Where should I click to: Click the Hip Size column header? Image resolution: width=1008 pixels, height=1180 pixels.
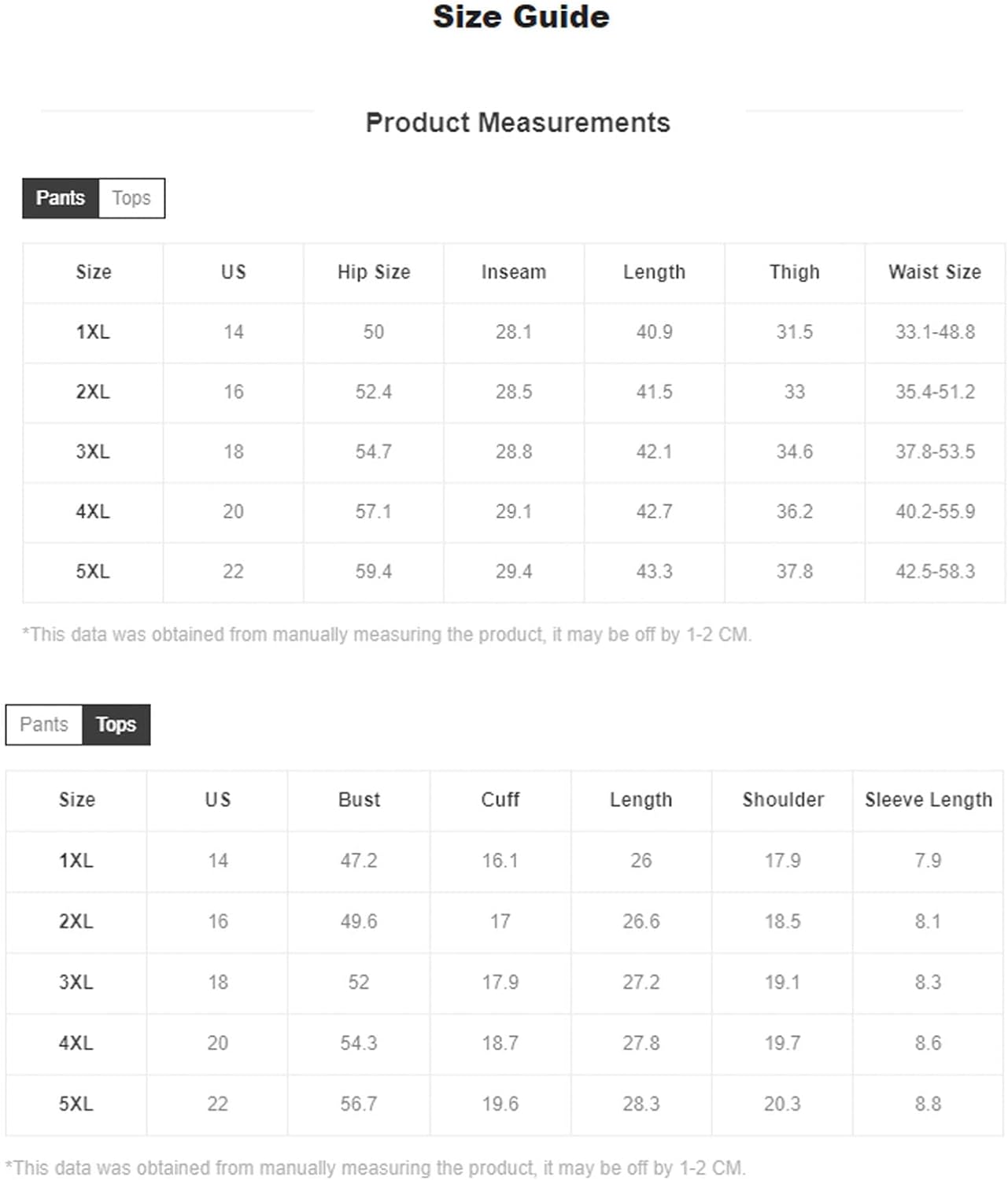374,272
